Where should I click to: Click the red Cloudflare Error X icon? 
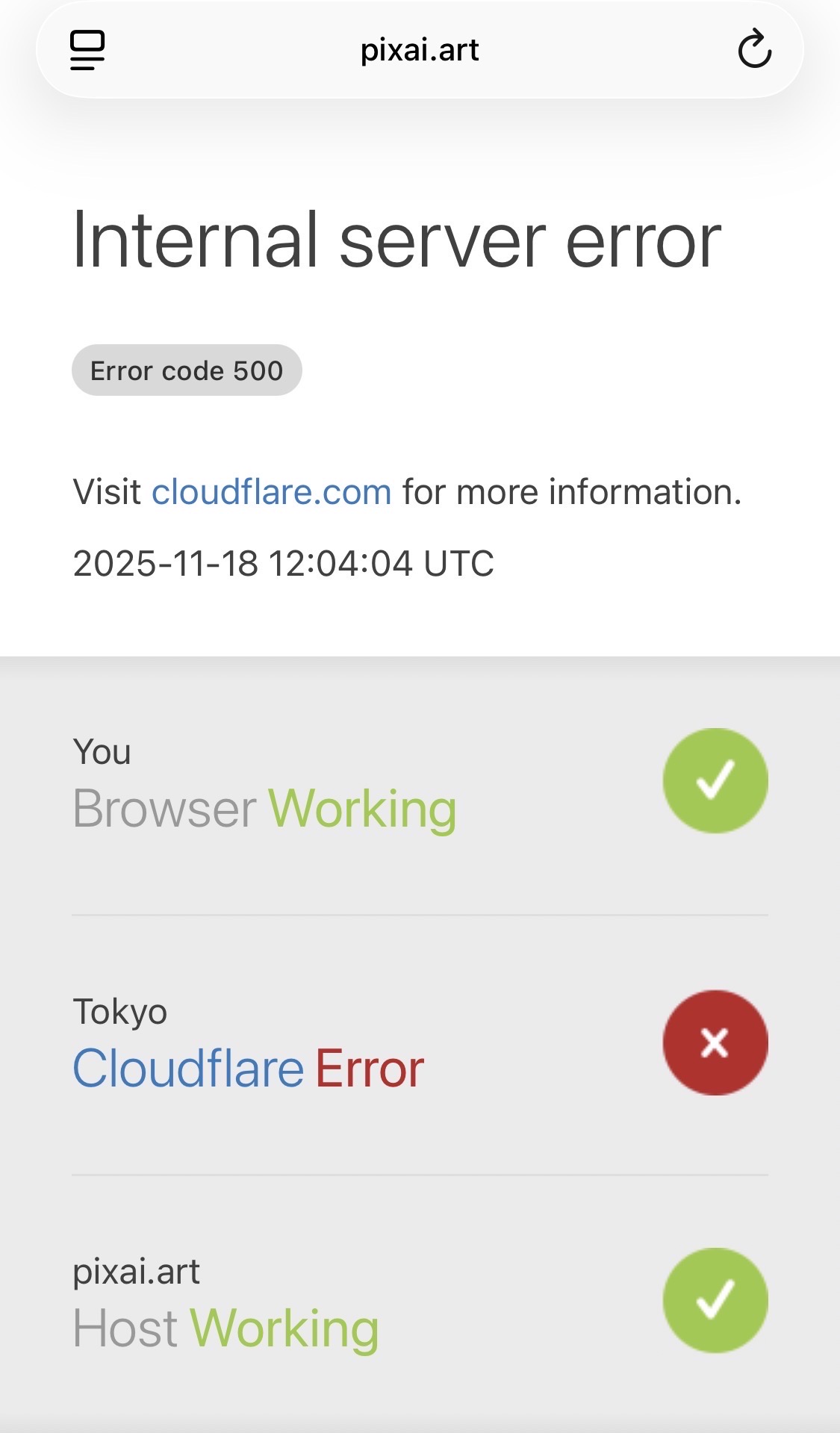tap(715, 1042)
